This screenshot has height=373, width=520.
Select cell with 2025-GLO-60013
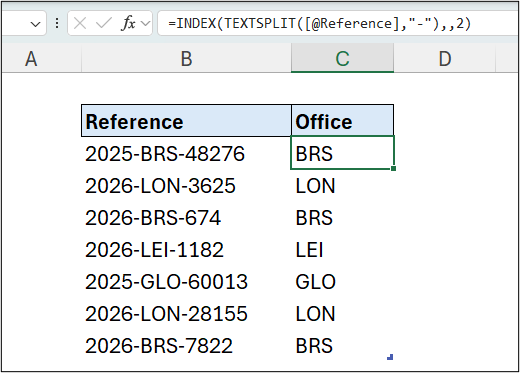pyautogui.click(x=186, y=281)
